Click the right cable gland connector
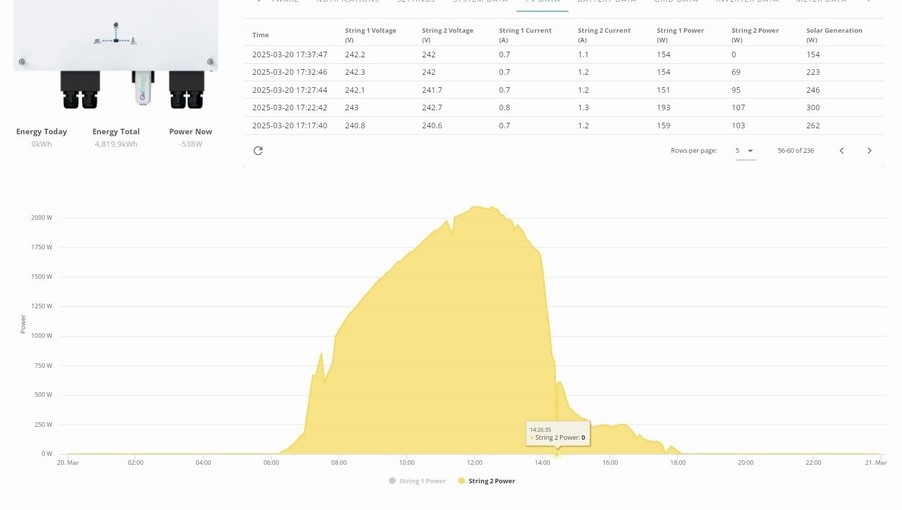 (186, 90)
